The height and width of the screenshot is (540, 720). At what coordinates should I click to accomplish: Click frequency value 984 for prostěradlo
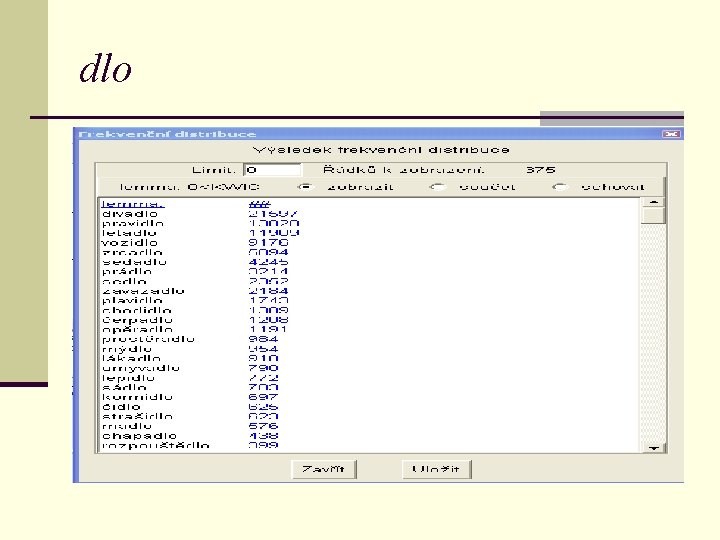coord(264,339)
